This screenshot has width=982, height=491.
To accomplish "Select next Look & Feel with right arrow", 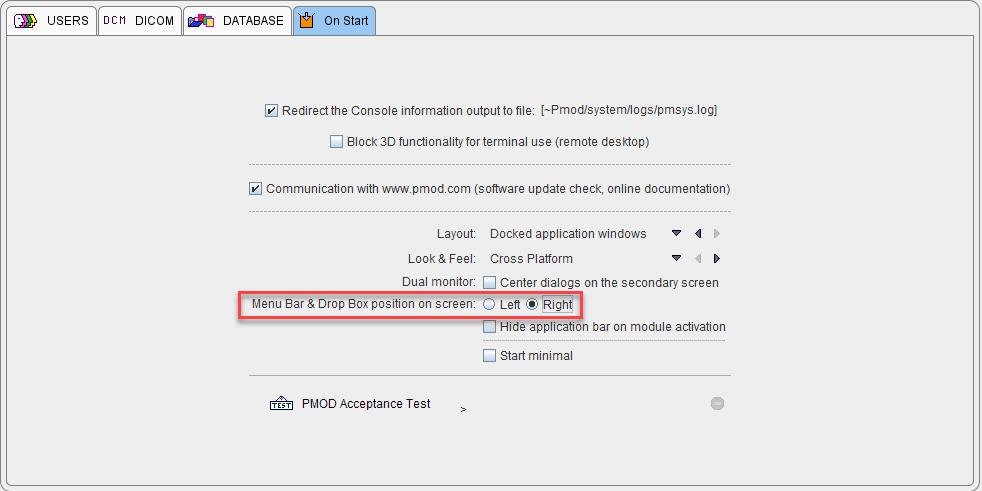I will 717,258.
